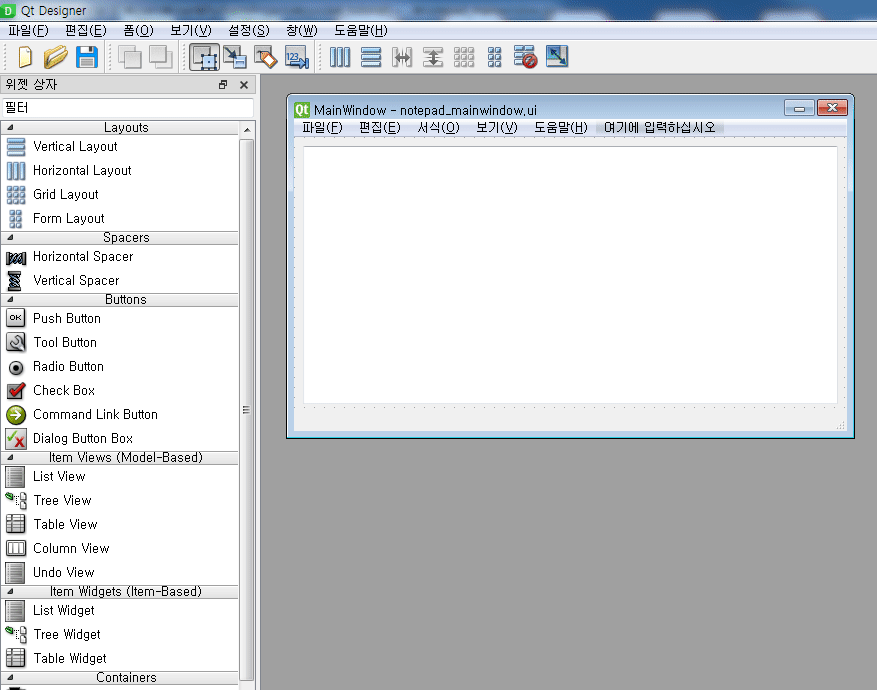Open 서식(O) menu in the MainWindow form
Viewport: 877px width, 690px height.
click(x=438, y=128)
